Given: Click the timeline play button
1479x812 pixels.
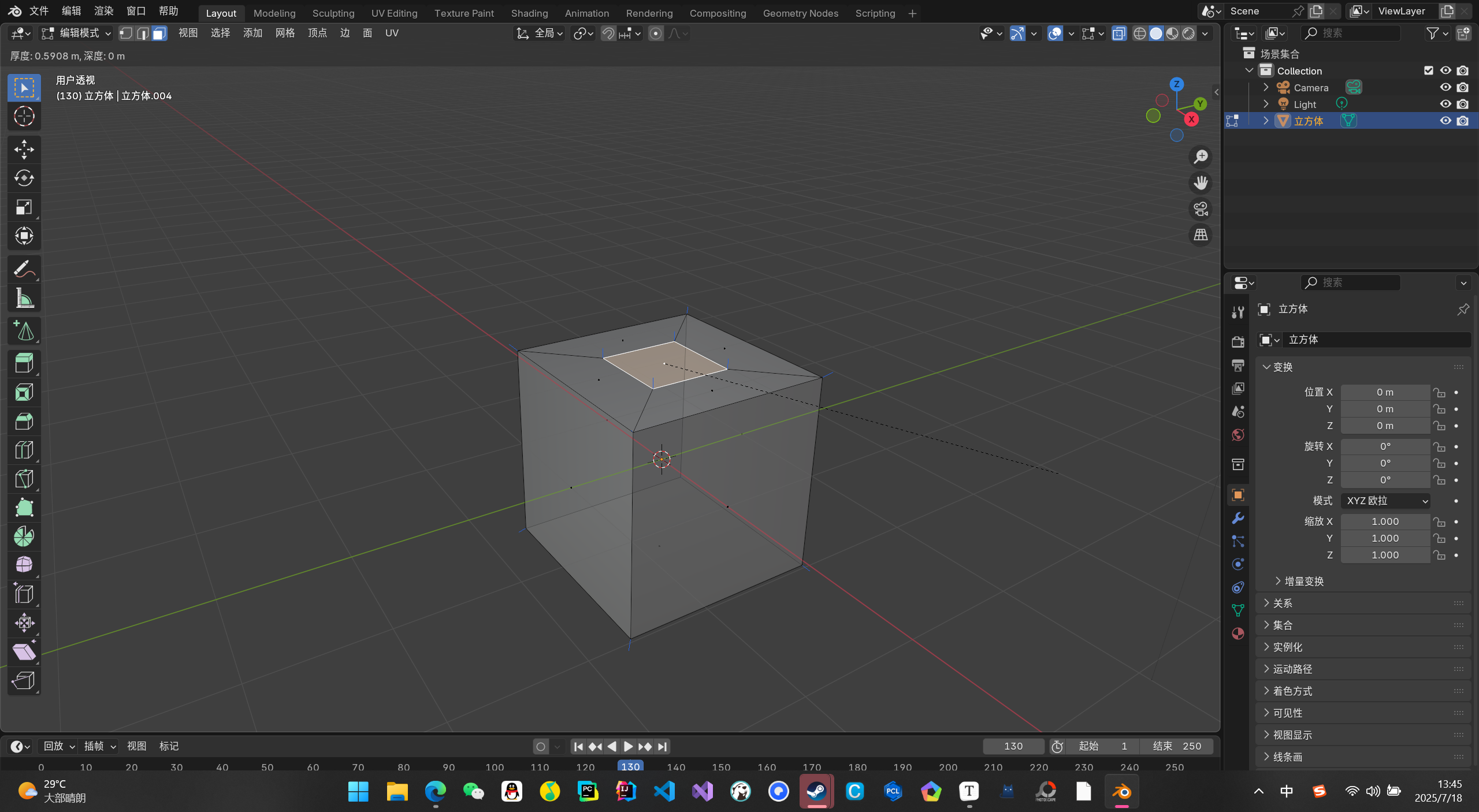Looking at the screenshot, I should click(628, 746).
